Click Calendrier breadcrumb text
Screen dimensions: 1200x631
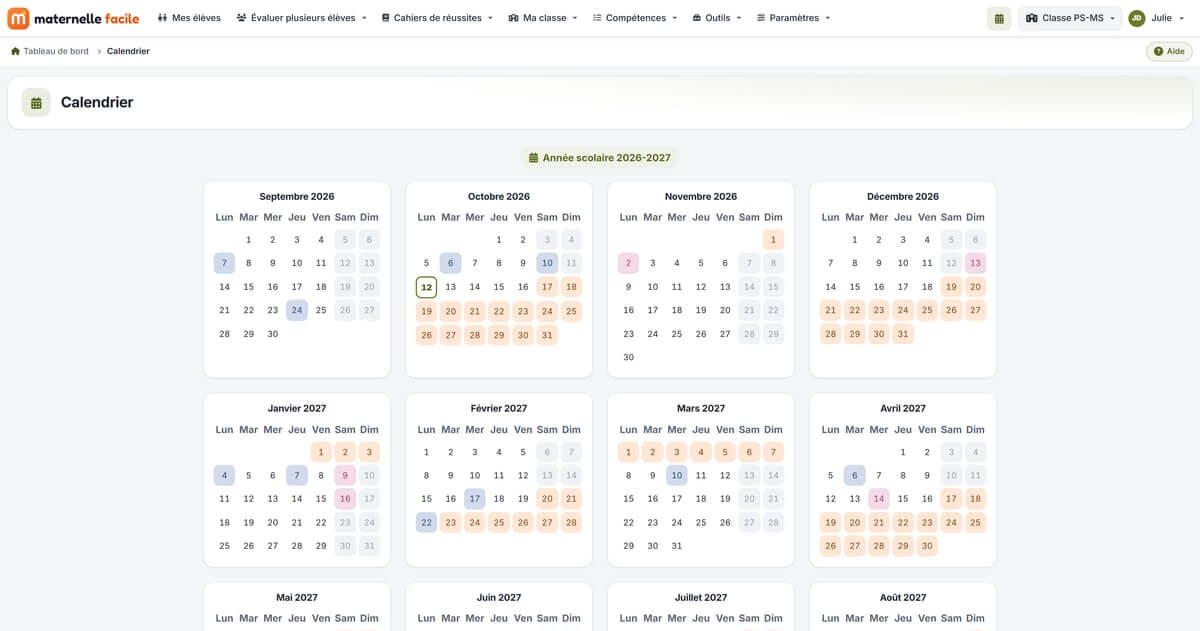tap(128, 51)
